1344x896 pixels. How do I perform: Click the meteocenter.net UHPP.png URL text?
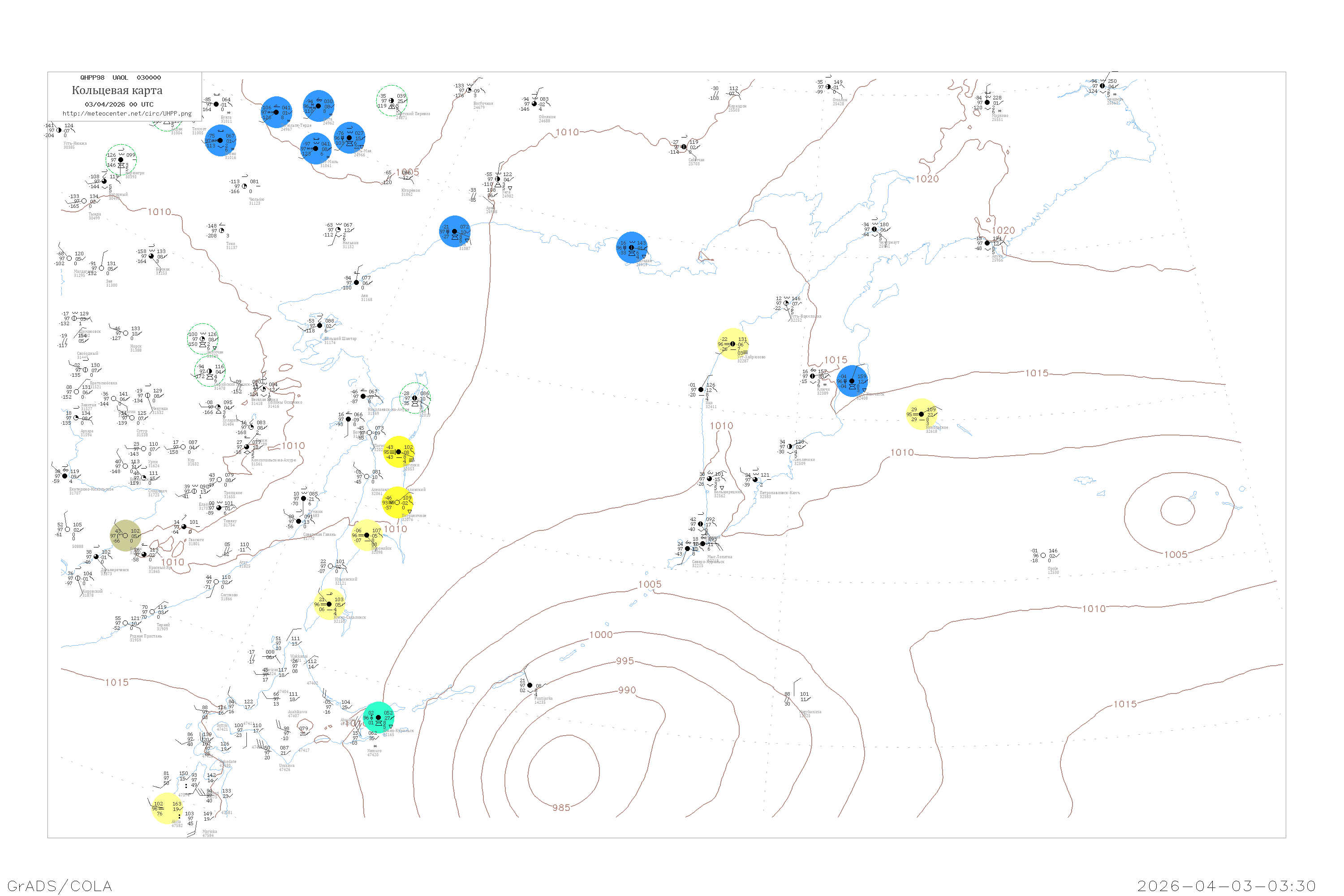click(x=127, y=114)
